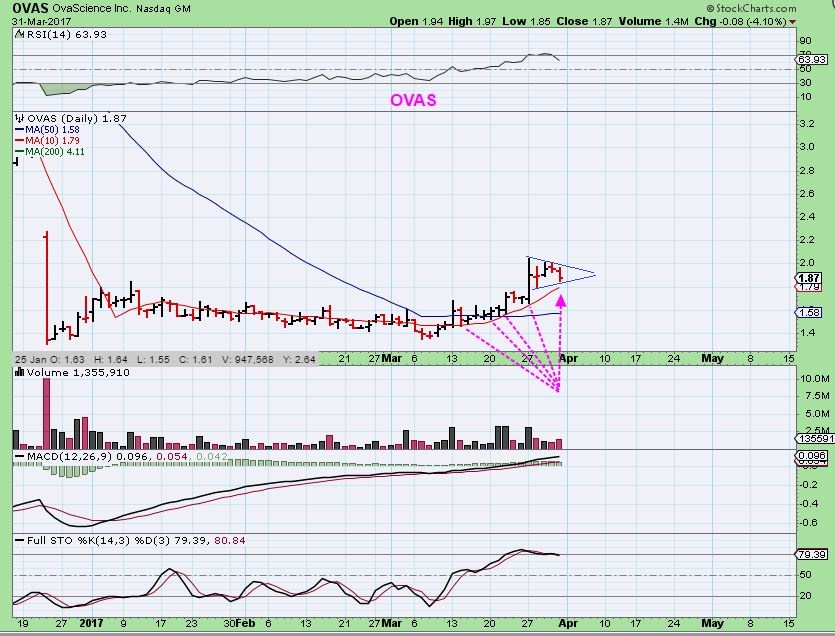Screen dimensions: 835x636
Task: Click the High 1.97 value in header
Action: click(472, 21)
